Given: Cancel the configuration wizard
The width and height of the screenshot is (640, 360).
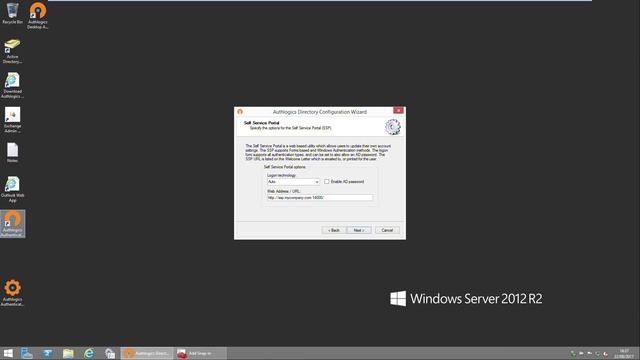Looking at the screenshot, I should 387,231.
